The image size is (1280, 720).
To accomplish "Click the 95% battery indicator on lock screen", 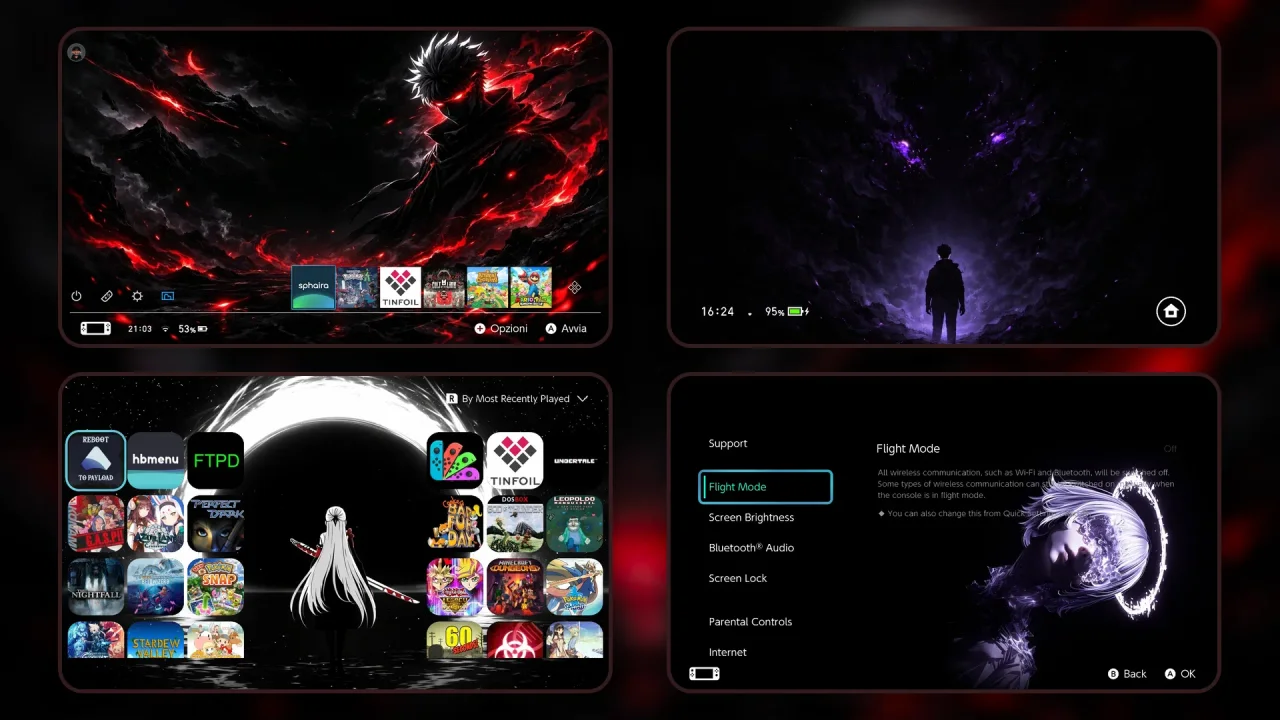I will pyautogui.click(x=787, y=312).
